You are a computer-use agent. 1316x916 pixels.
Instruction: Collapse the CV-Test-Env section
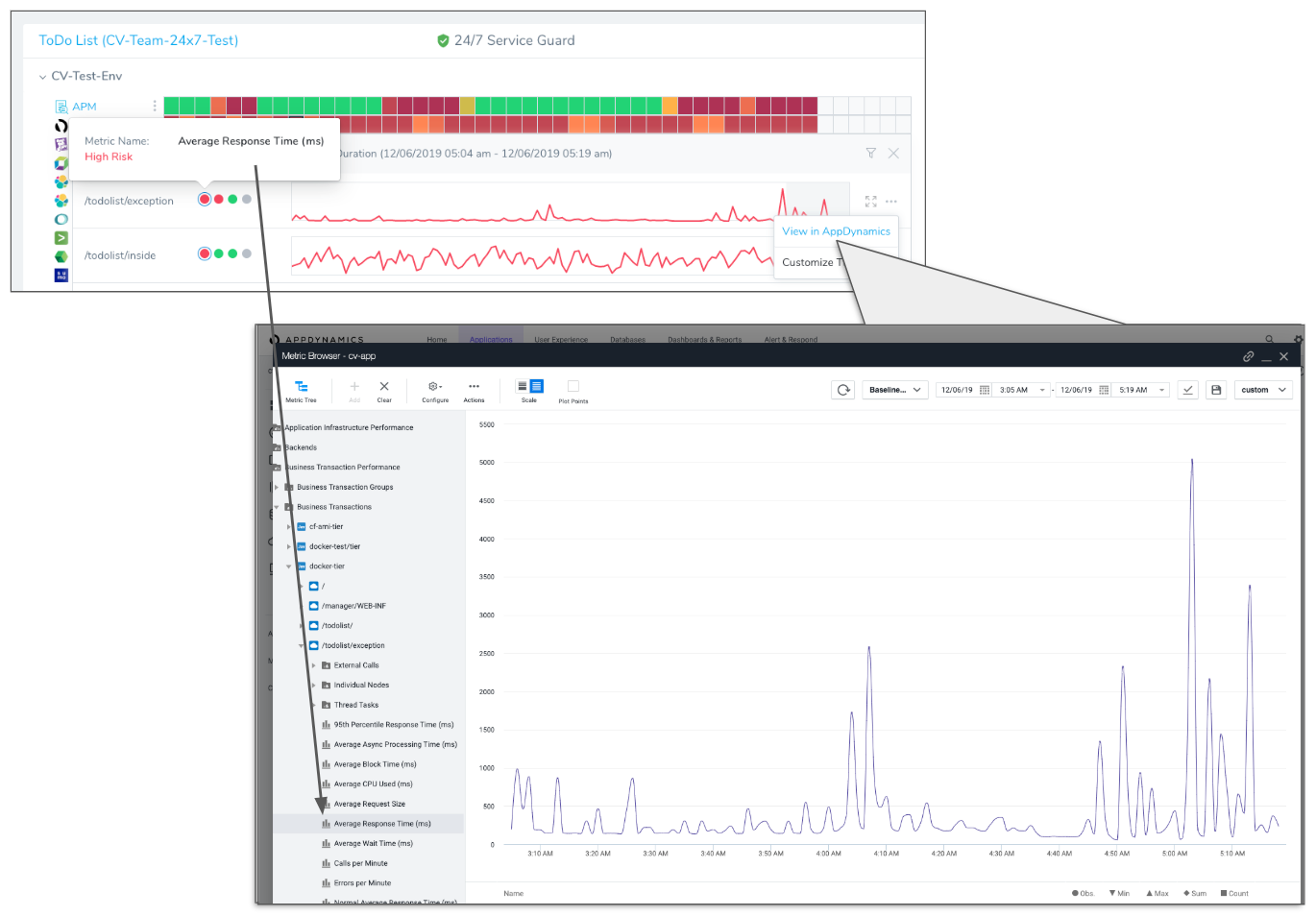42,77
